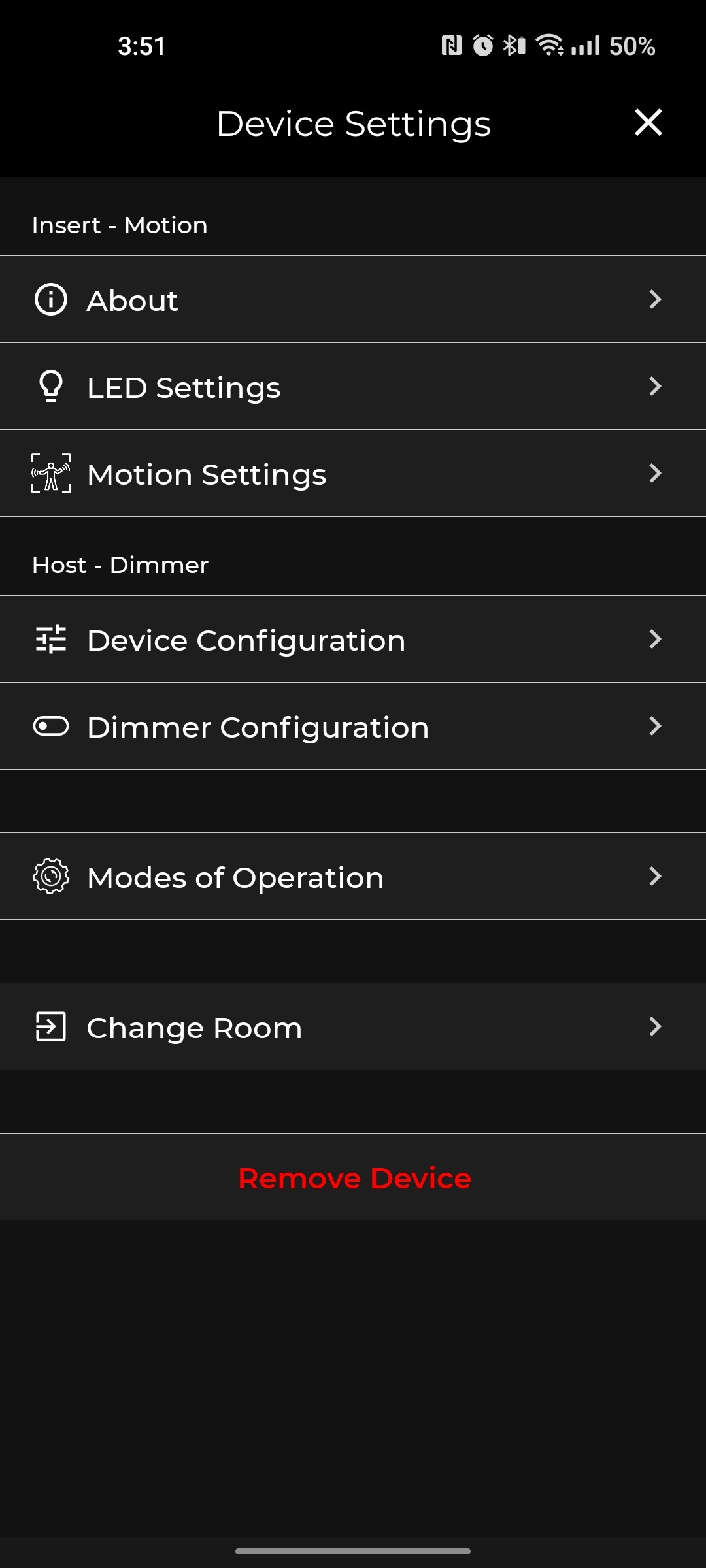The image size is (706, 1568).
Task: Close Device Settings with the X icon
Action: [648, 123]
